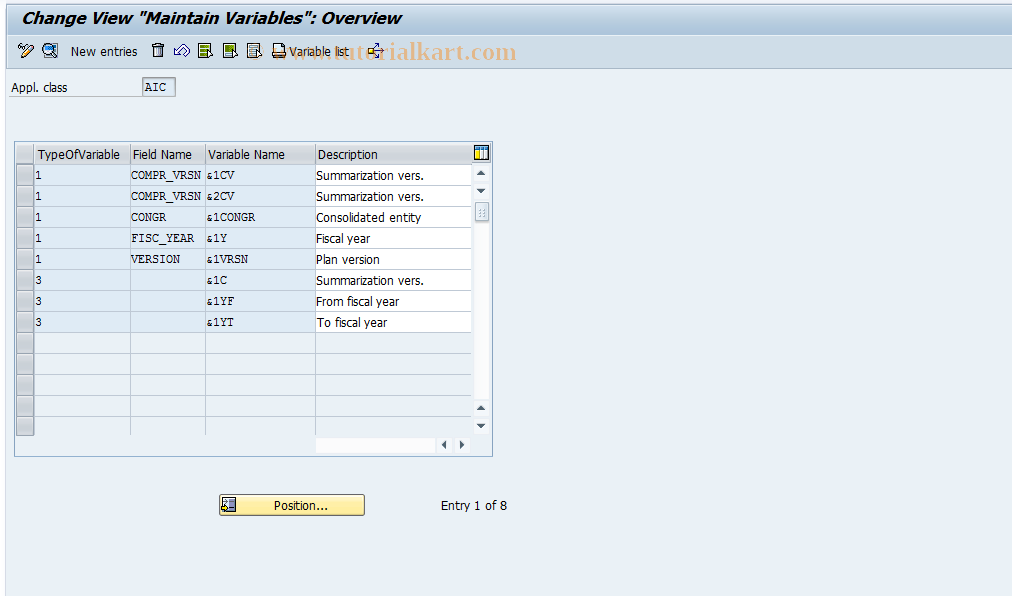Click Variable Name cell '&1C'
1012x596 pixels.
pyautogui.click(x=260, y=280)
